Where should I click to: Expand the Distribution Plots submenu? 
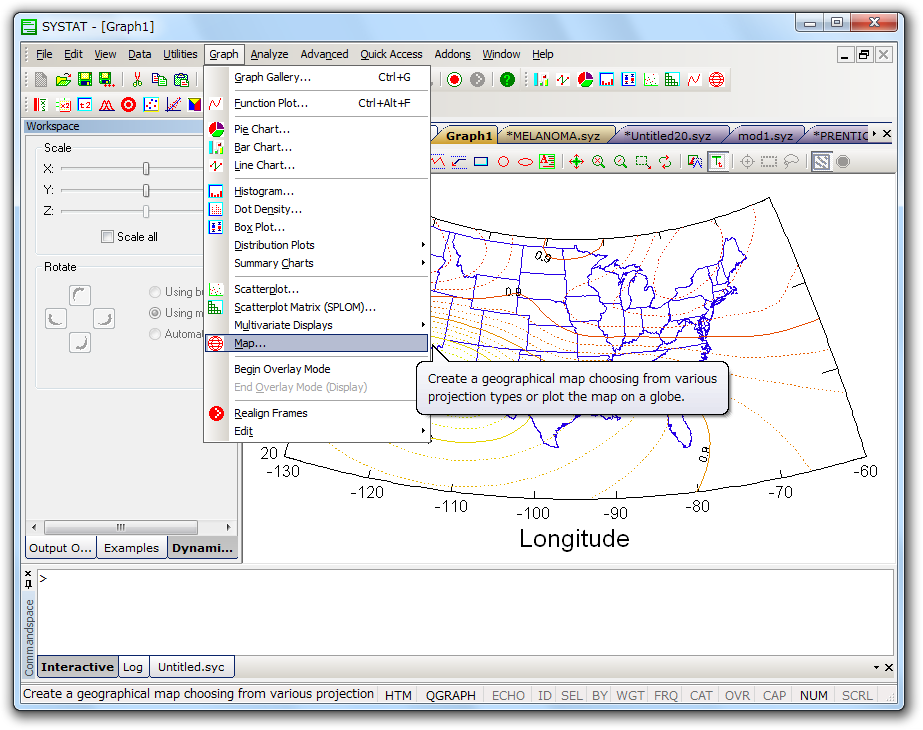tap(317, 245)
